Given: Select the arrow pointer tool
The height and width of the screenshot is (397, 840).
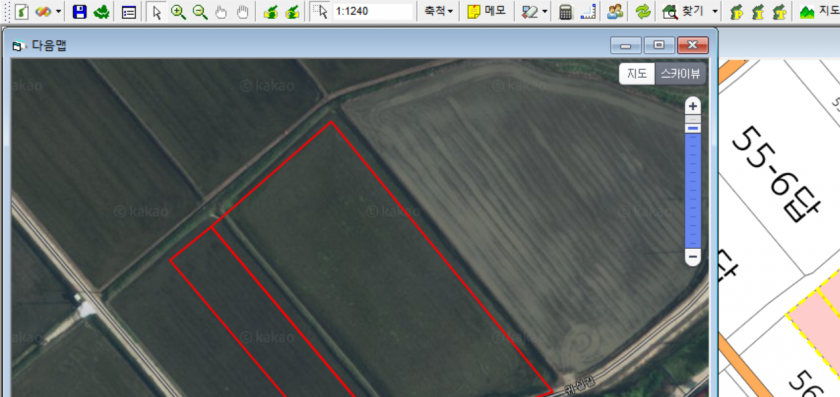Looking at the screenshot, I should pyautogui.click(x=156, y=12).
